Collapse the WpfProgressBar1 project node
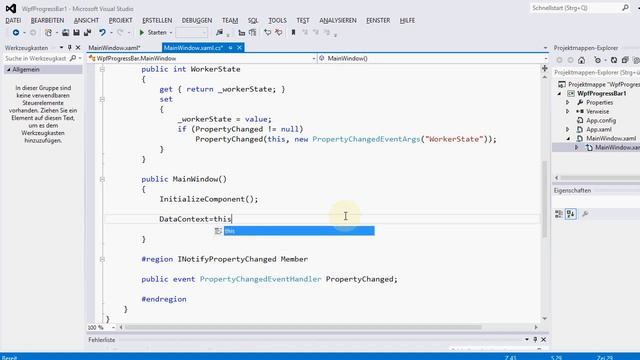The height and width of the screenshot is (360, 640). point(559,94)
